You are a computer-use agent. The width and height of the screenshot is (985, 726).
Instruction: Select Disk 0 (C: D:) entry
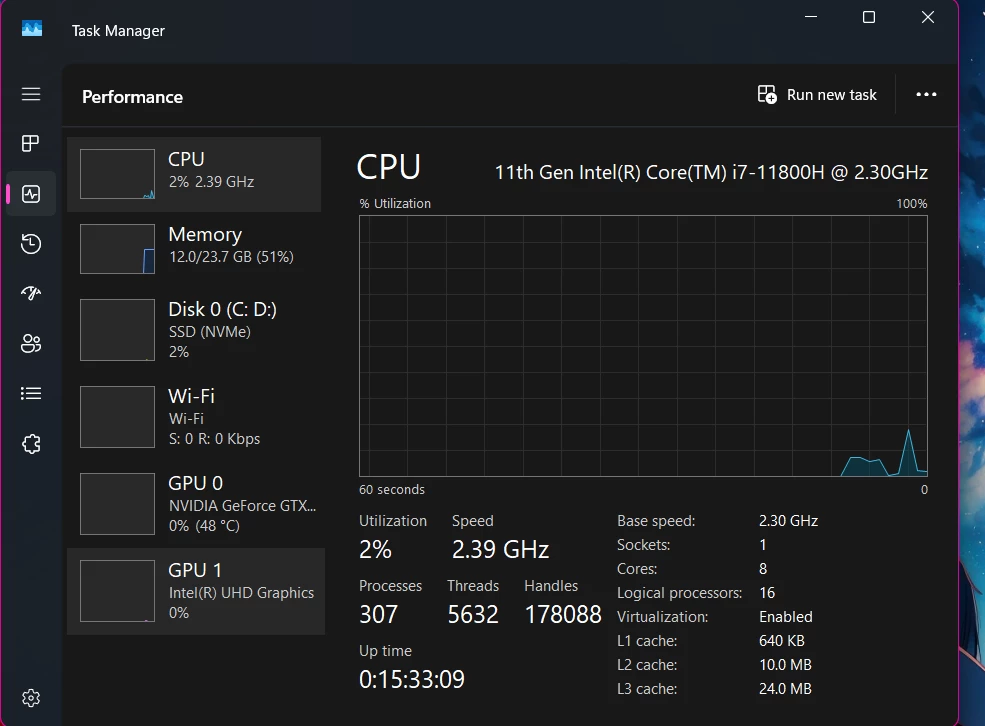(194, 330)
